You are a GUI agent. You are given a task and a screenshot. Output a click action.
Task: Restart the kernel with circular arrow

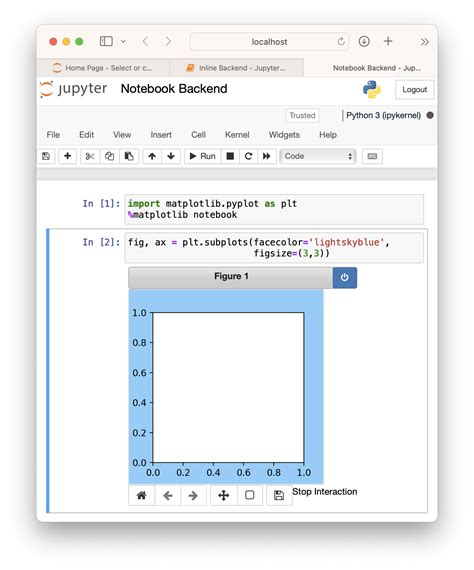248,156
